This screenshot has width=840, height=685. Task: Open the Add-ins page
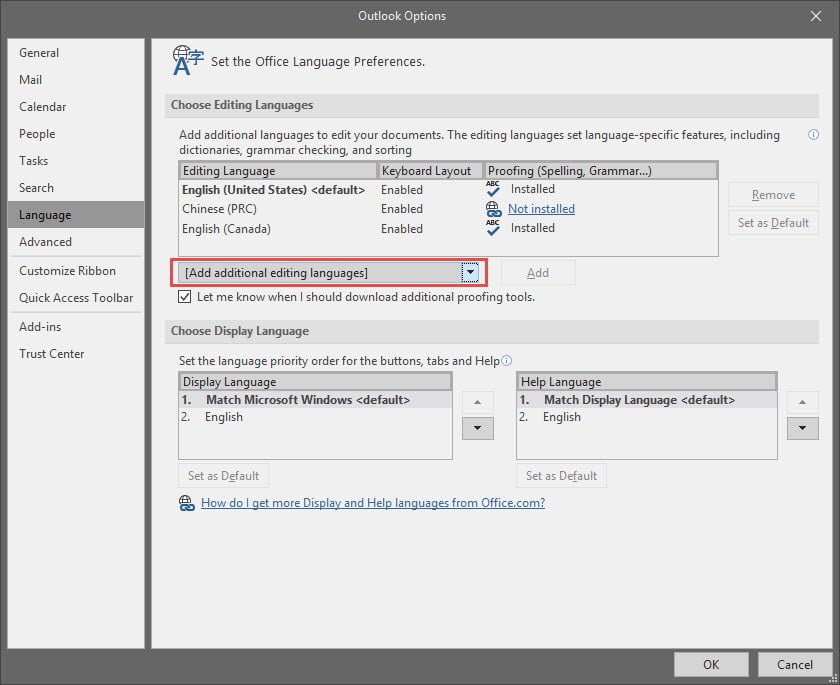[x=76, y=327]
